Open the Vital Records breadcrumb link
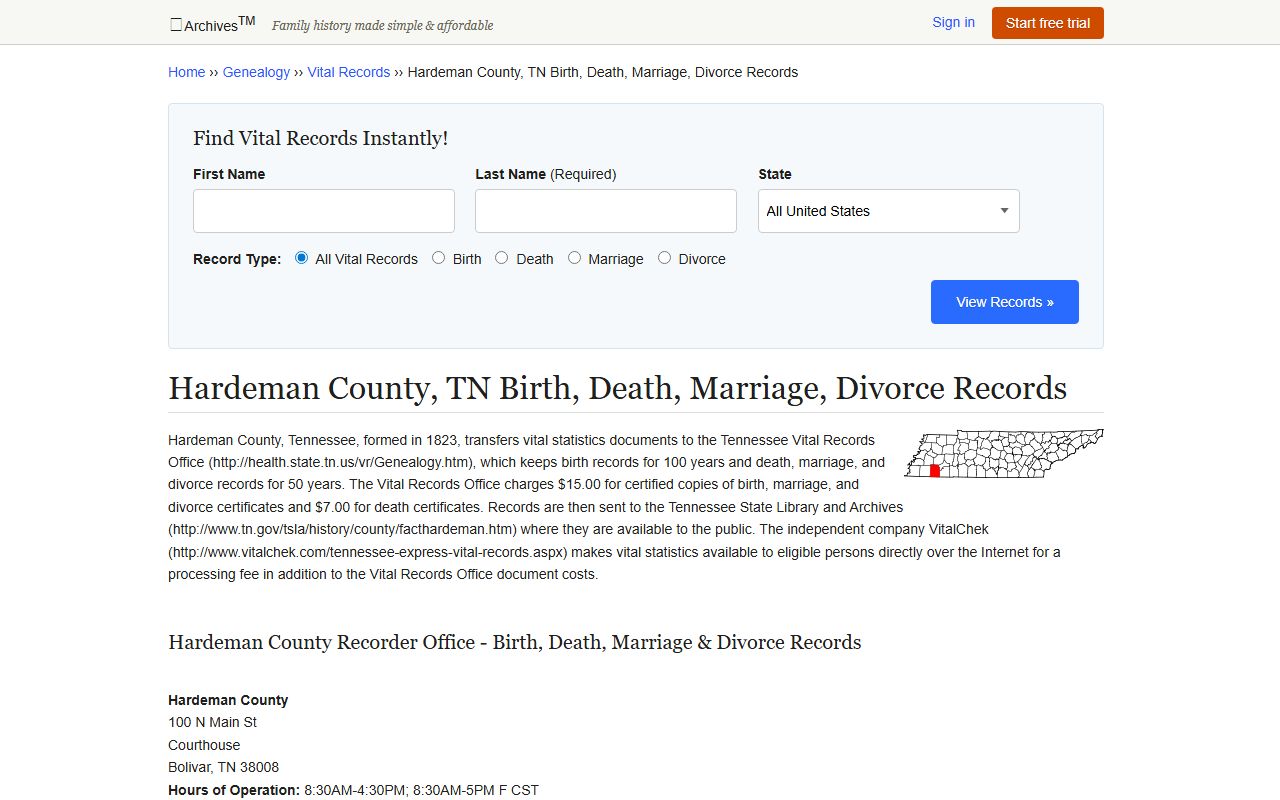The height and width of the screenshot is (800, 1280). pos(349,72)
